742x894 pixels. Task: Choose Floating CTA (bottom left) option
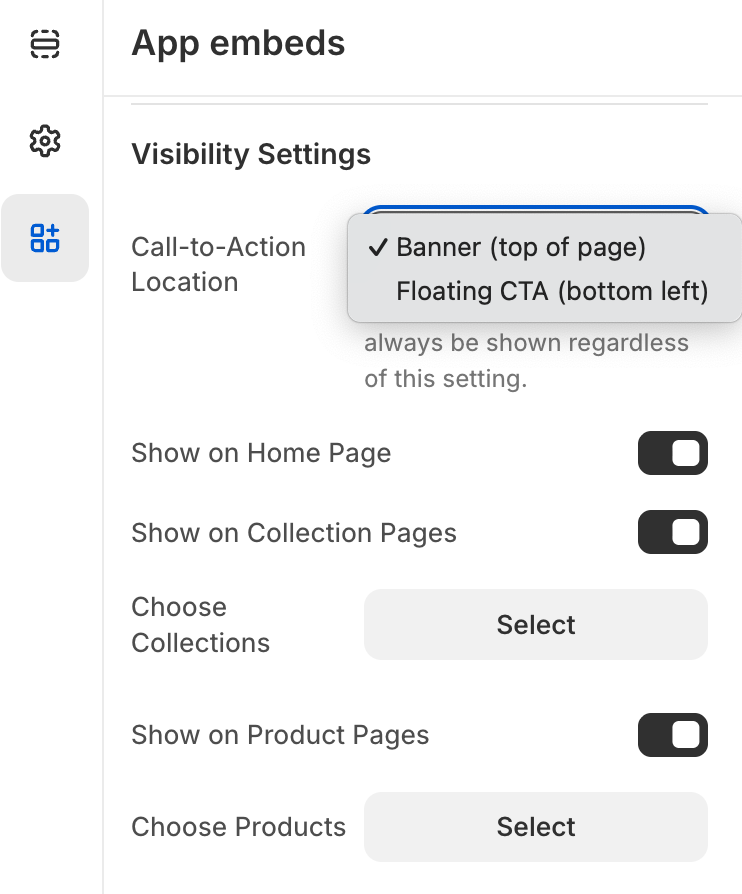tap(551, 291)
